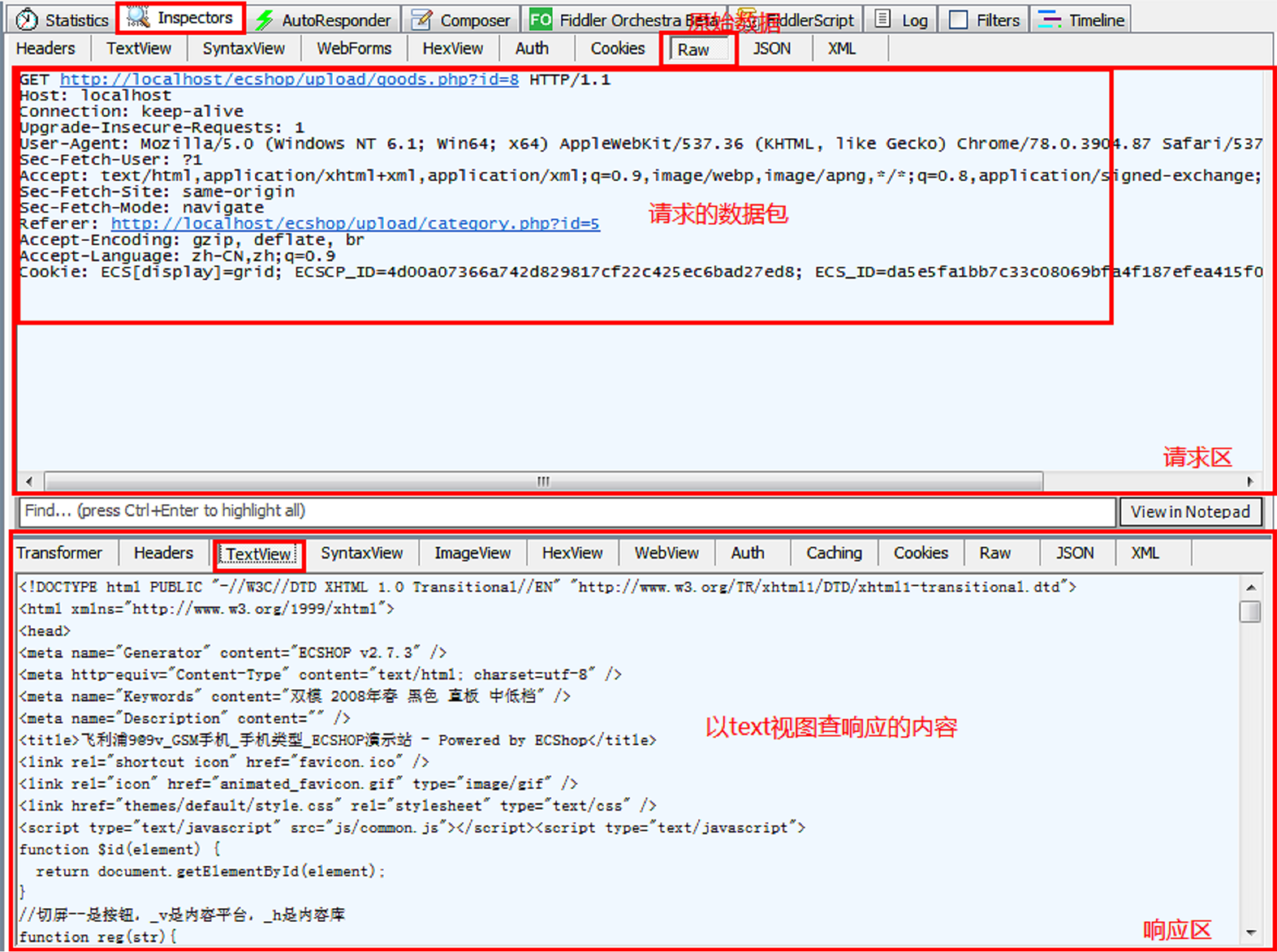Select the response TextView tab
Viewport: 1277px width, 952px height.
(258, 554)
